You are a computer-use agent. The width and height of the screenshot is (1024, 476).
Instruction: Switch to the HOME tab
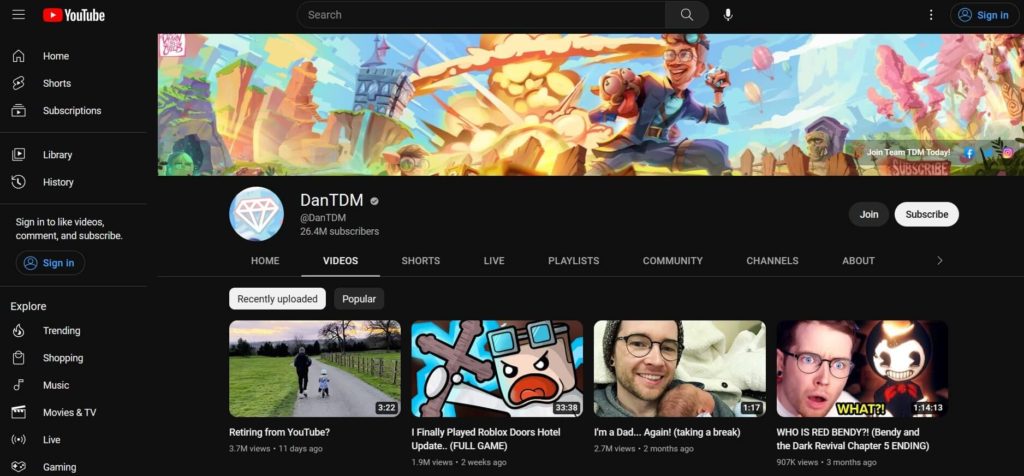(265, 261)
